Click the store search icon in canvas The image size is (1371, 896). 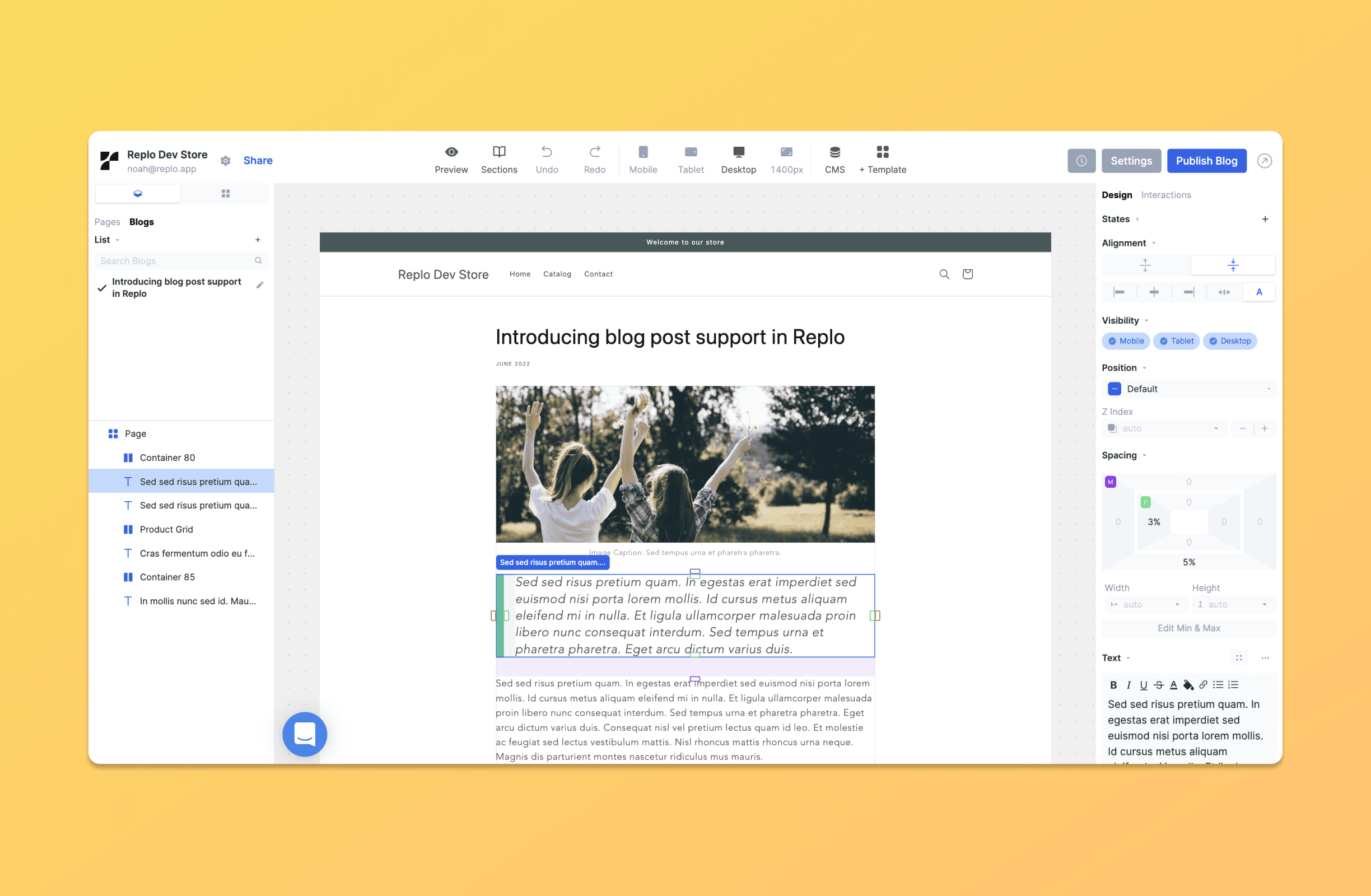(x=944, y=274)
